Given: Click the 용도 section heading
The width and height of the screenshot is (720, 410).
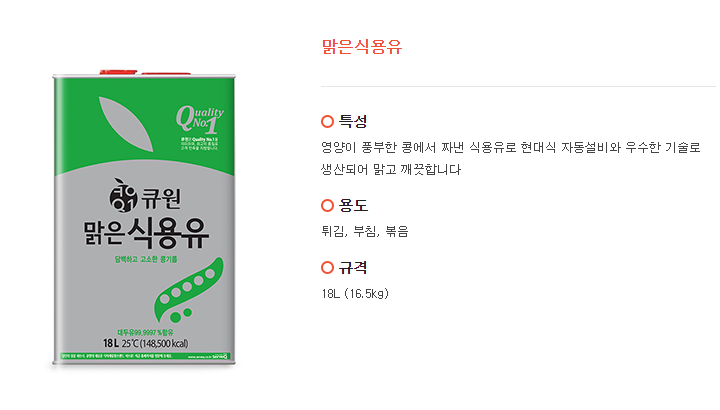Looking at the screenshot, I should coord(353,205).
